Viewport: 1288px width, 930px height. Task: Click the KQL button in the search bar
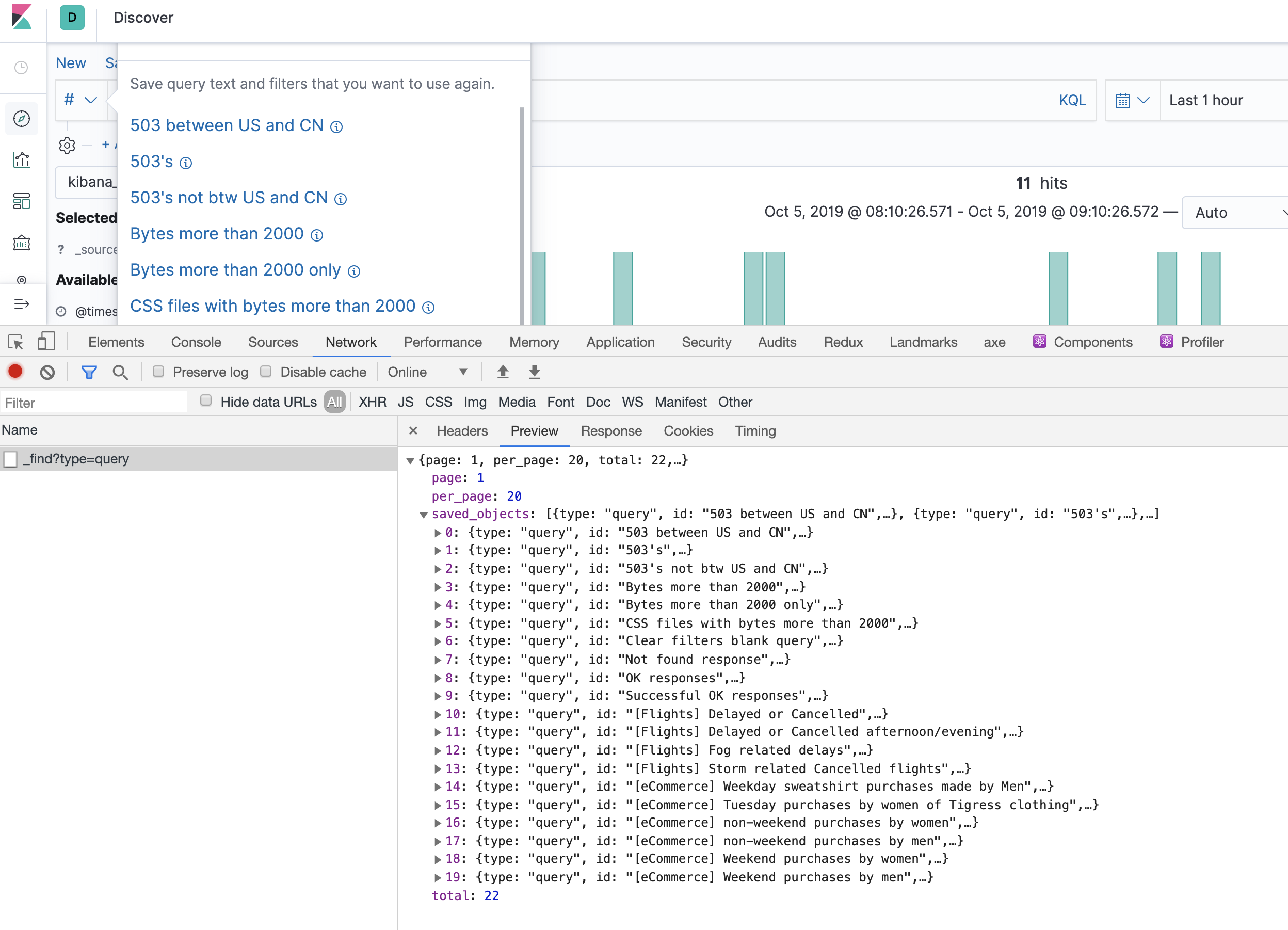click(x=1072, y=100)
